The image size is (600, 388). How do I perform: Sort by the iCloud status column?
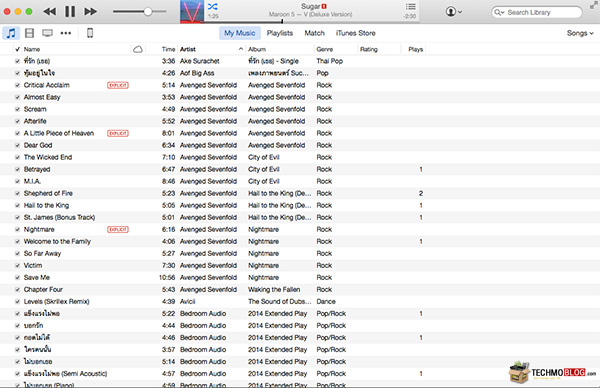(x=138, y=49)
